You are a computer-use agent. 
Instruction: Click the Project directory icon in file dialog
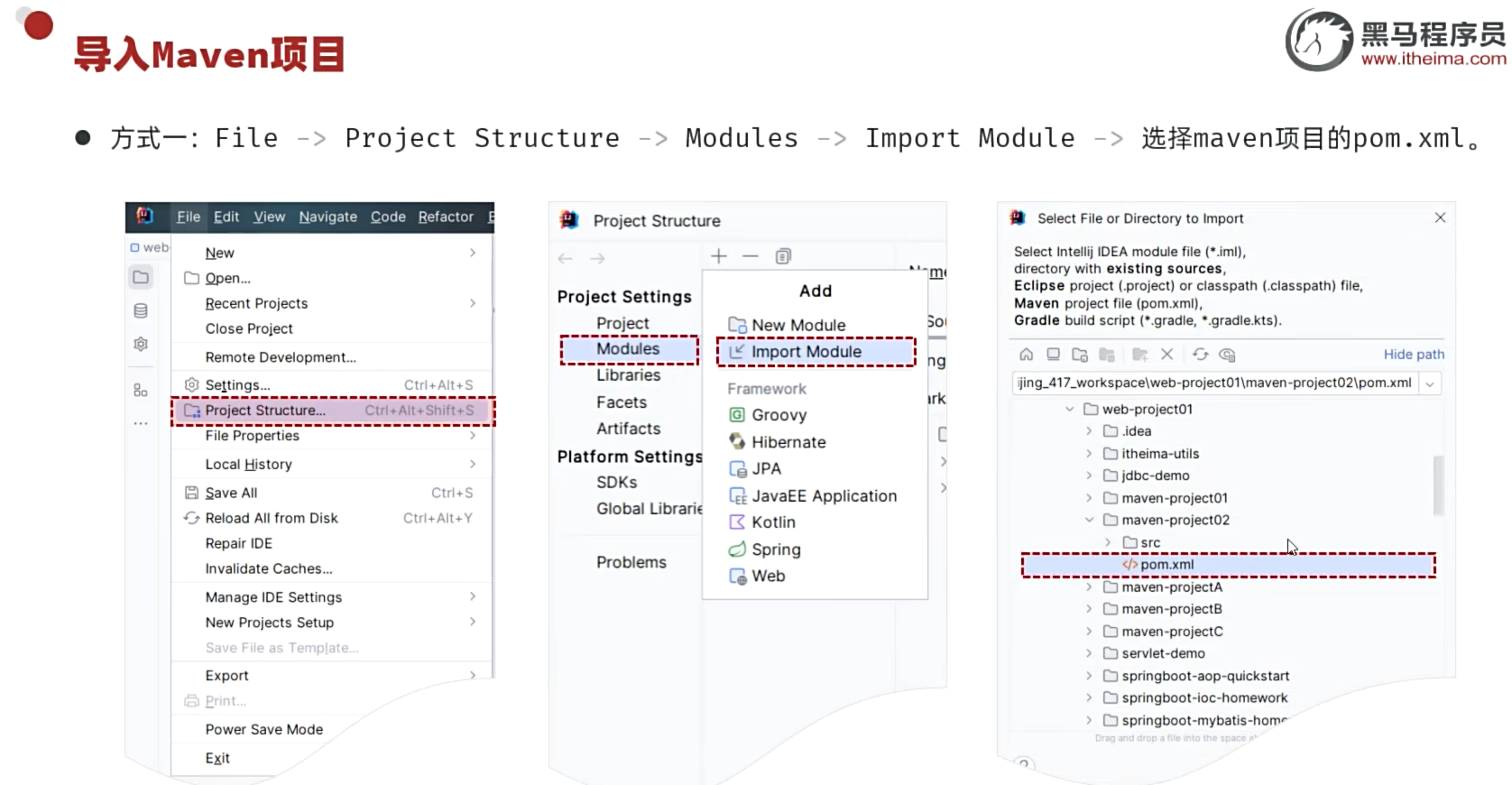click(1080, 355)
